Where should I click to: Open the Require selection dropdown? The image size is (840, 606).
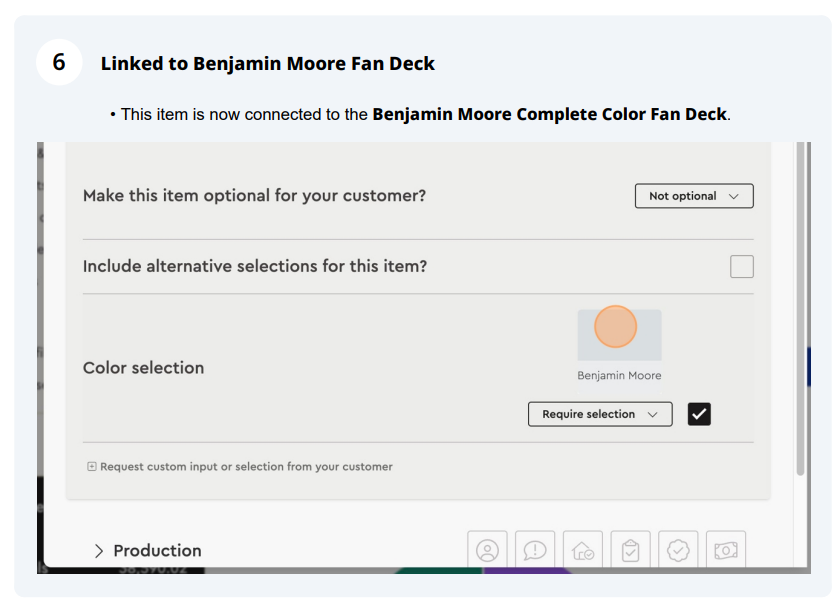(x=600, y=414)
